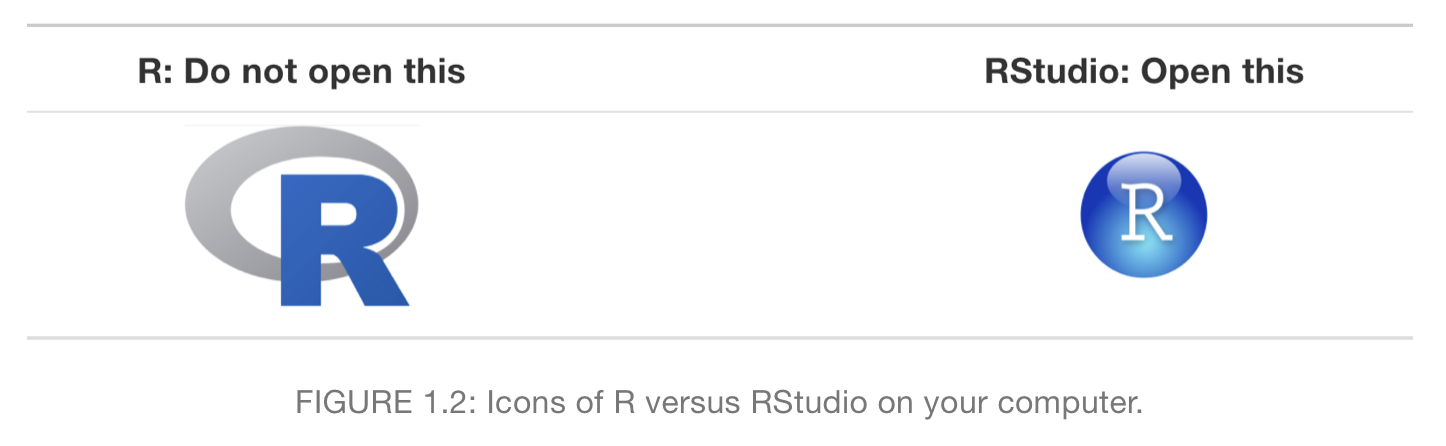Click the word "RStudio:" in right header

tap(1059, 72)
